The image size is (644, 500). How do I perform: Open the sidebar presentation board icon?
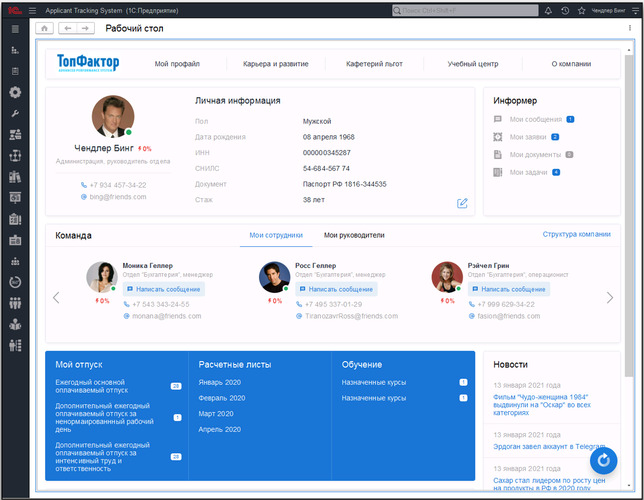(x=15, y=198)
